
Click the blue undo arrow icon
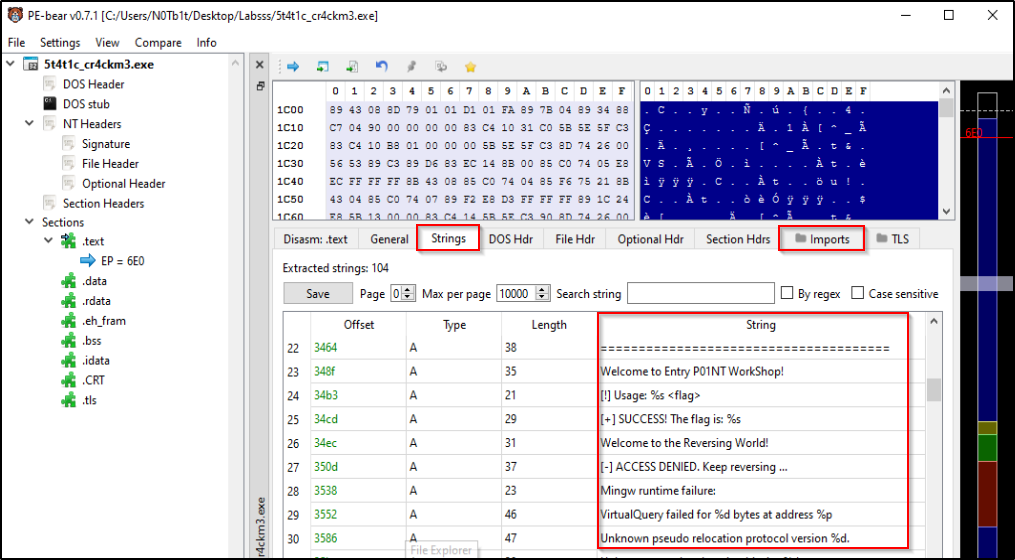pos(381,67)
